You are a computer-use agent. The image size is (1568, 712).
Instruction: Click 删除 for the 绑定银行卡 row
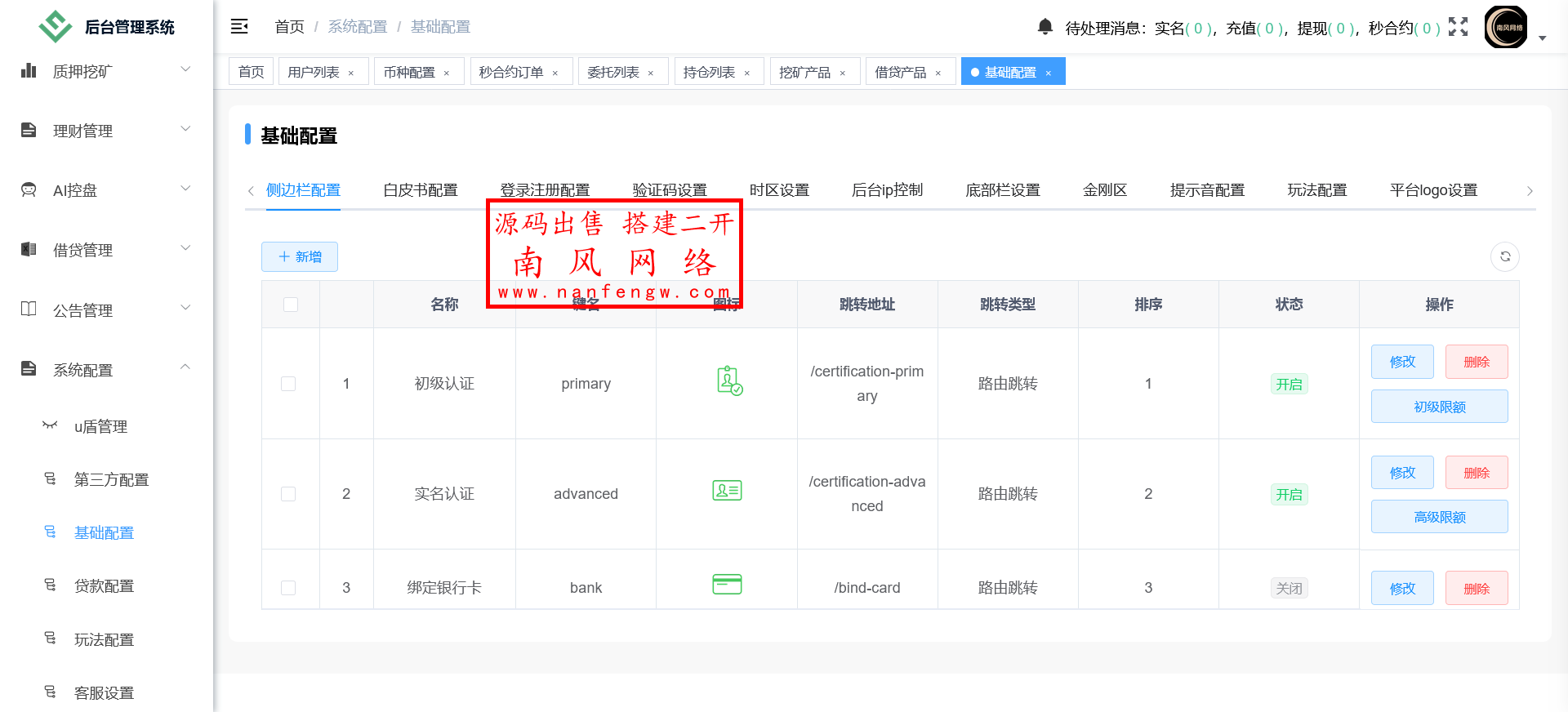(1476, 588)
